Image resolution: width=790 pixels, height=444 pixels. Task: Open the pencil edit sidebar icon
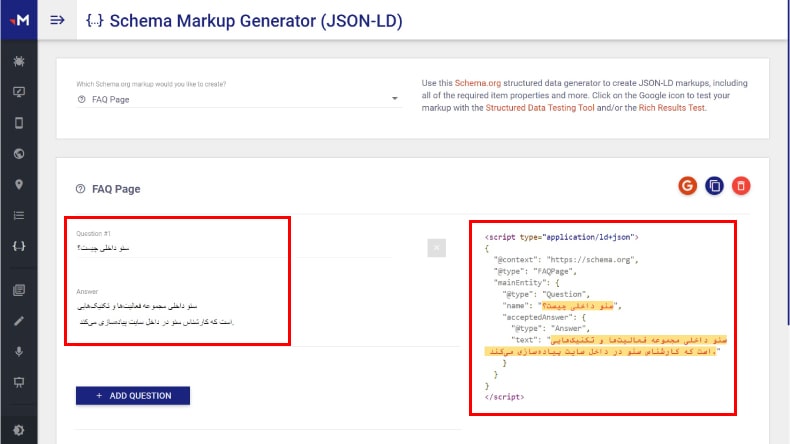19,321
